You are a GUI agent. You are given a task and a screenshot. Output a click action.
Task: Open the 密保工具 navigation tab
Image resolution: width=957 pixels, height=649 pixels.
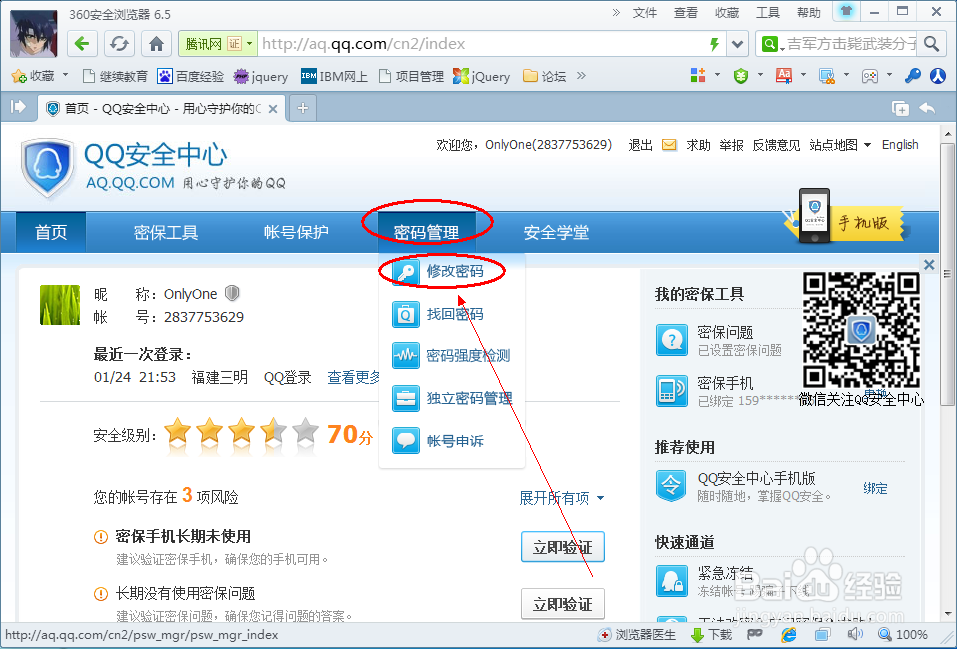point(165,232)
